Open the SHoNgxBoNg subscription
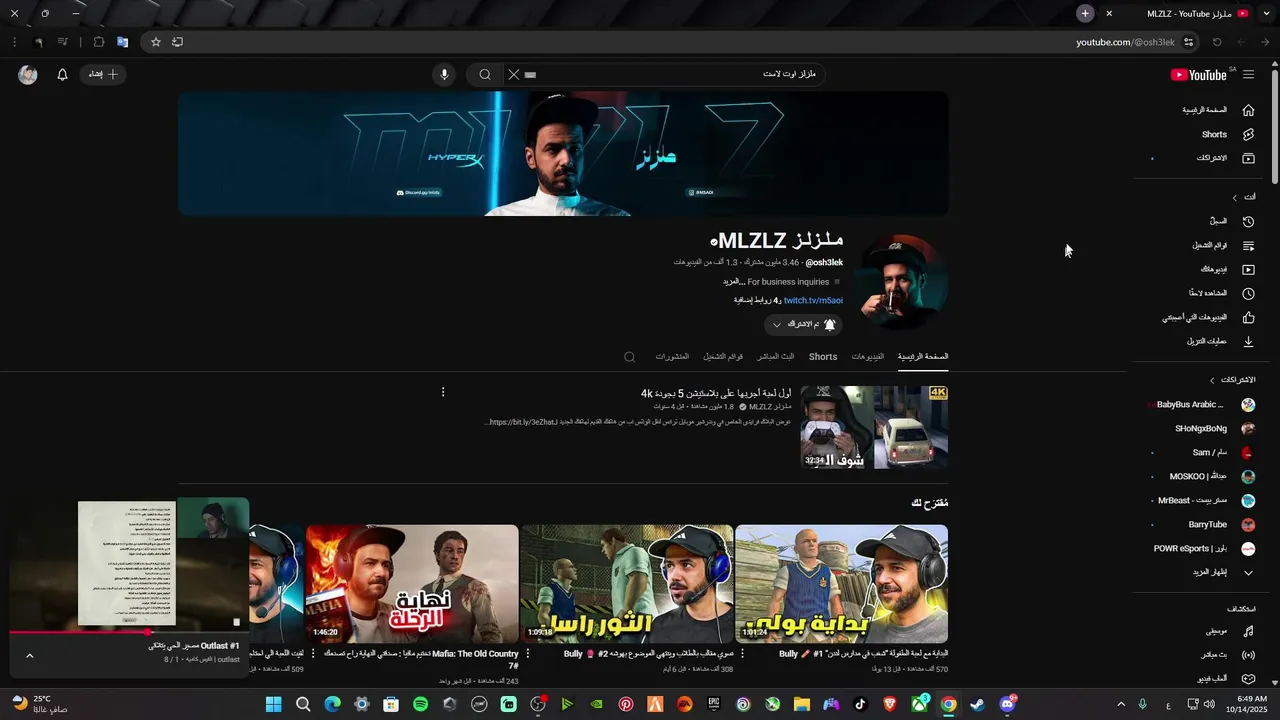Image resolution: width=1280 pixels, height=720 pixels. [1200, 429]
